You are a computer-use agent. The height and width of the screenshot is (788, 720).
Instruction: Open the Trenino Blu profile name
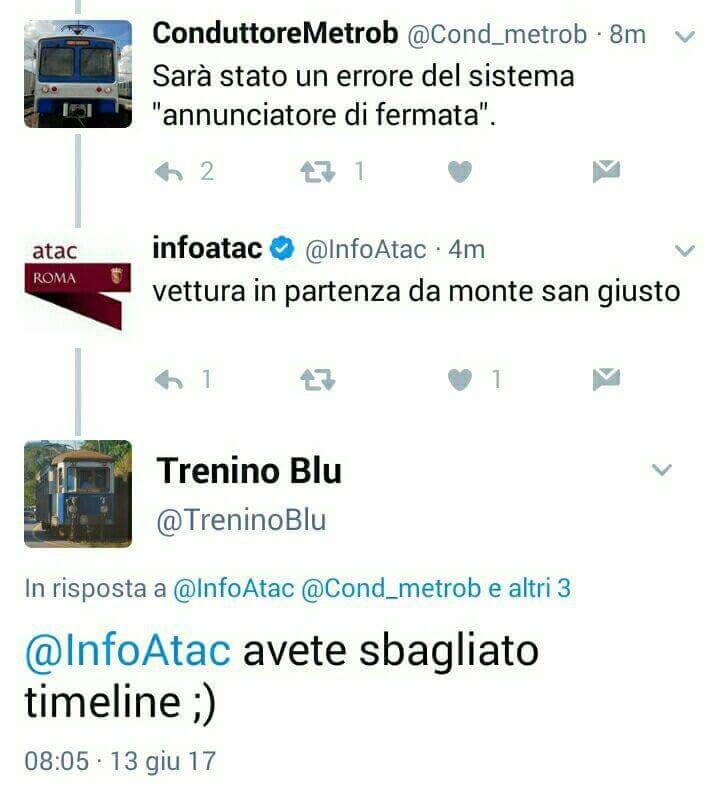(249, 471)
